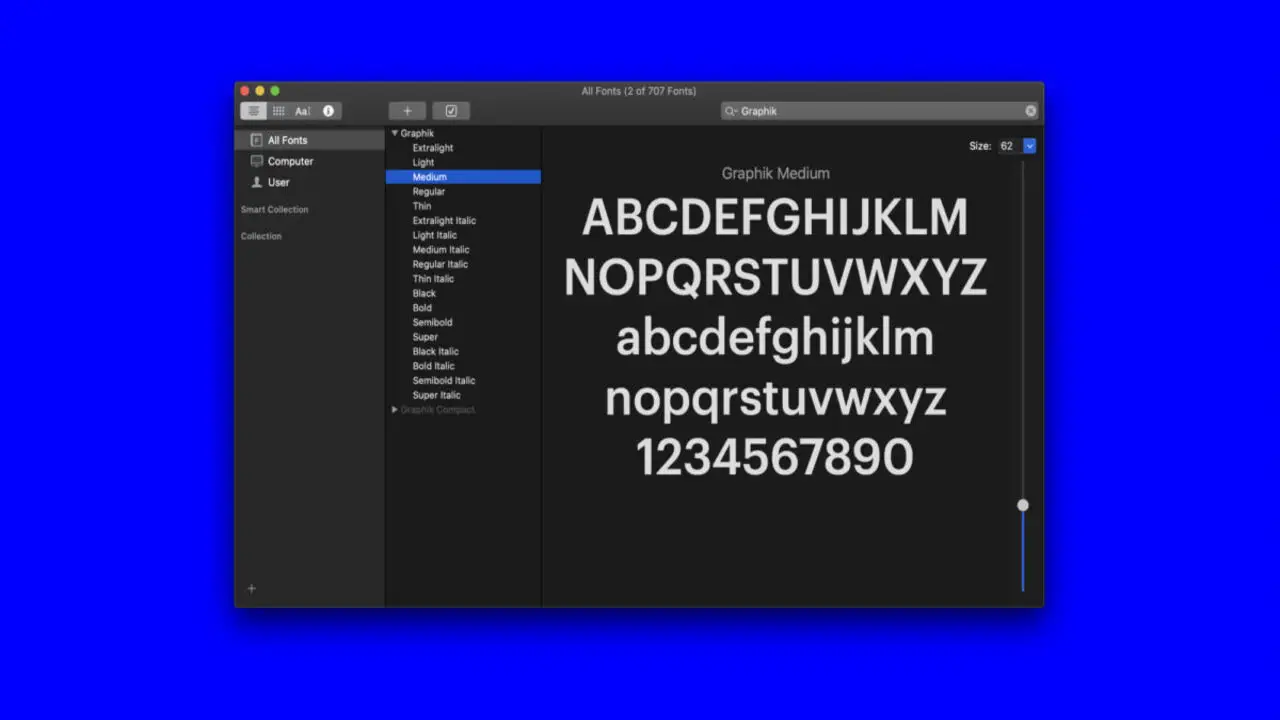Clear the Graphik search text

(x=1031, y=111)
